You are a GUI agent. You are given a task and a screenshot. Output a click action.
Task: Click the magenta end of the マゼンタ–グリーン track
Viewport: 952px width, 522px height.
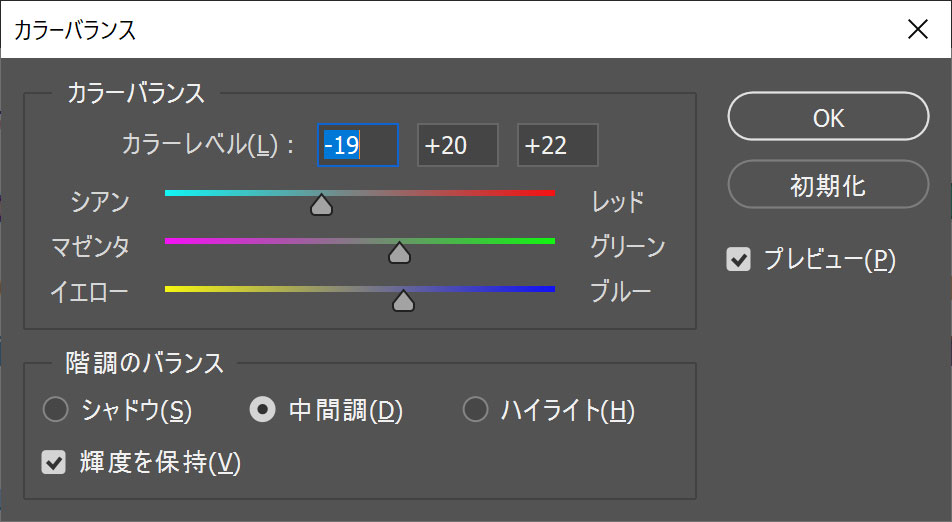click(169, 241)
